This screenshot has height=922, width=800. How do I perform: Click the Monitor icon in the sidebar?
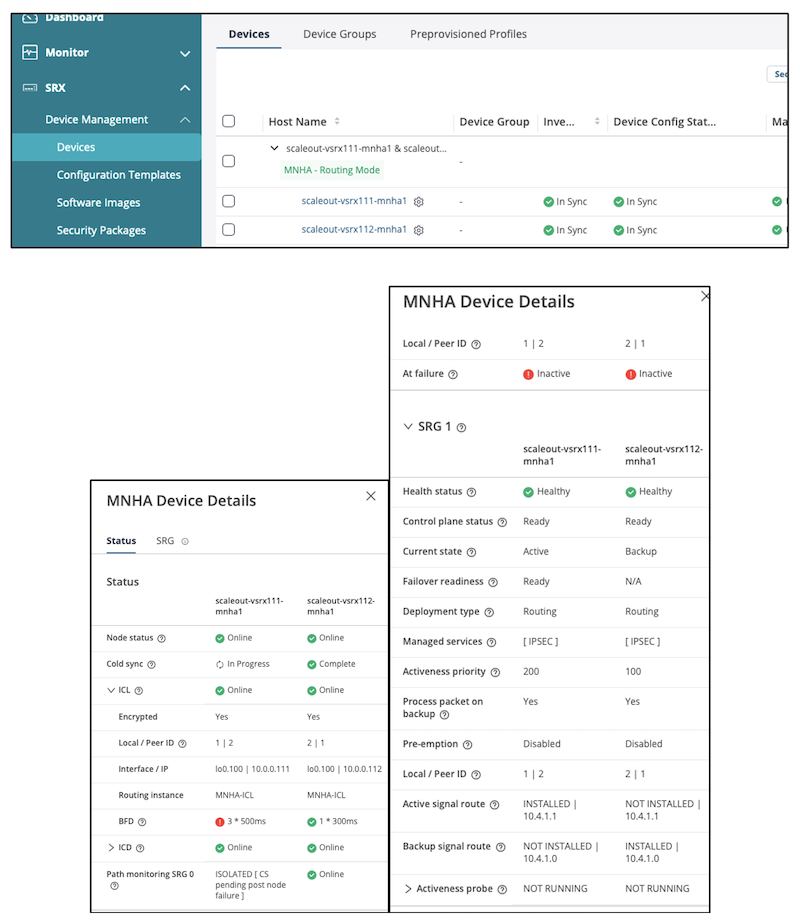click(28, 52)
